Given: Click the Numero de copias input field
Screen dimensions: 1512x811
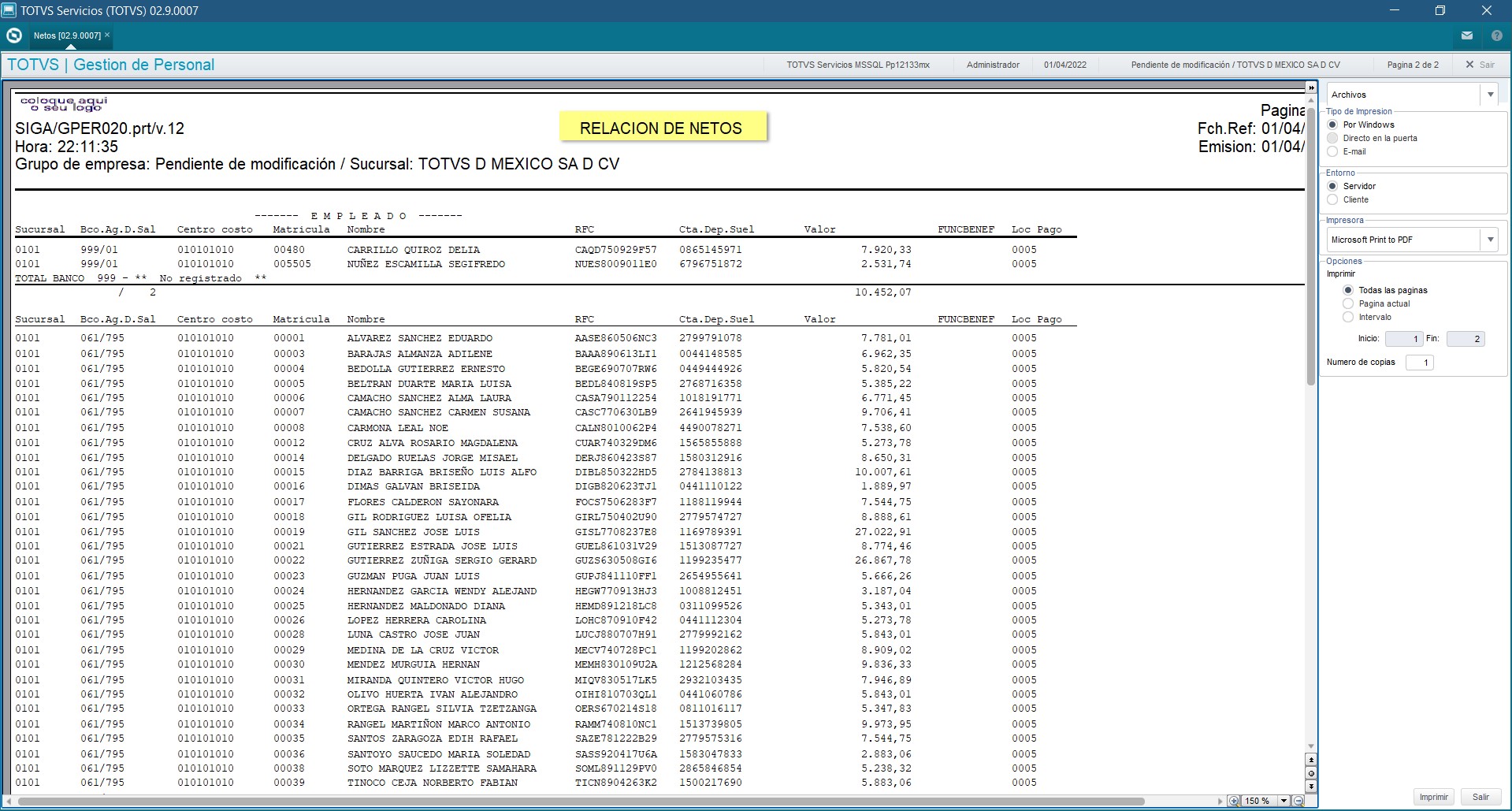Looking at the screenshot, I should (1419, 363).
